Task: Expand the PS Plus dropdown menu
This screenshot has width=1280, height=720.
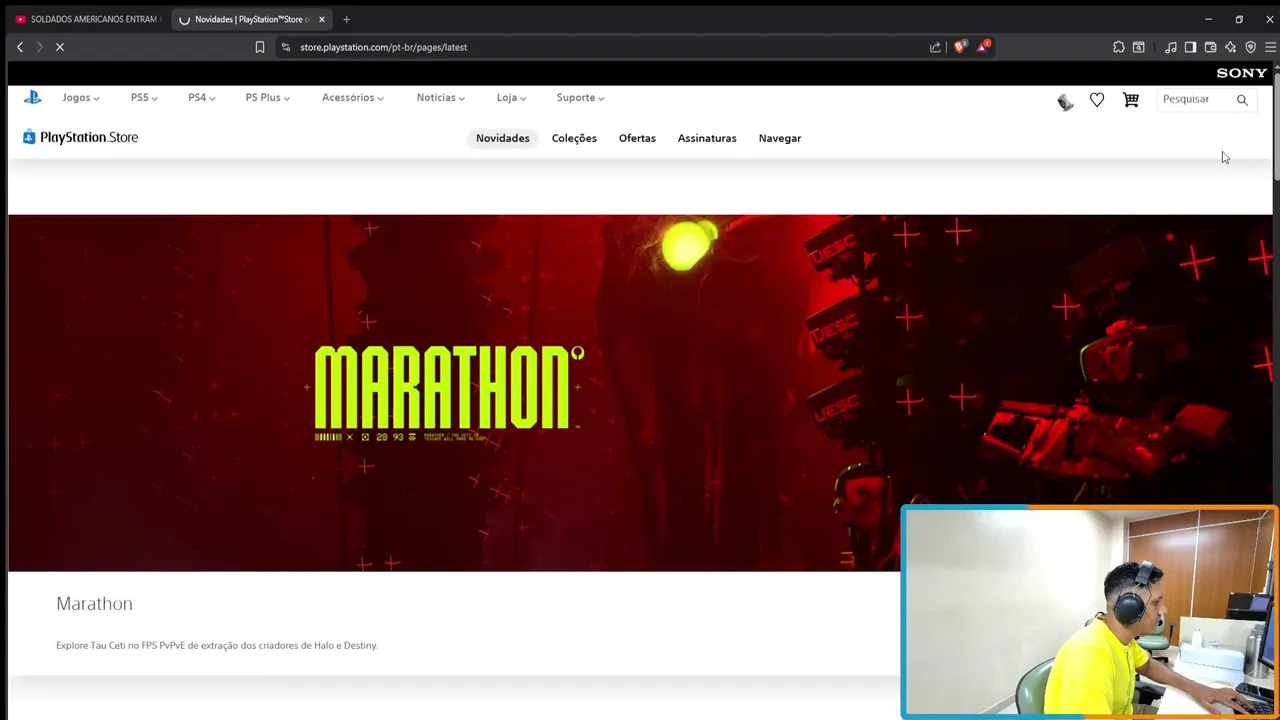Action: (x=267, y=98)
